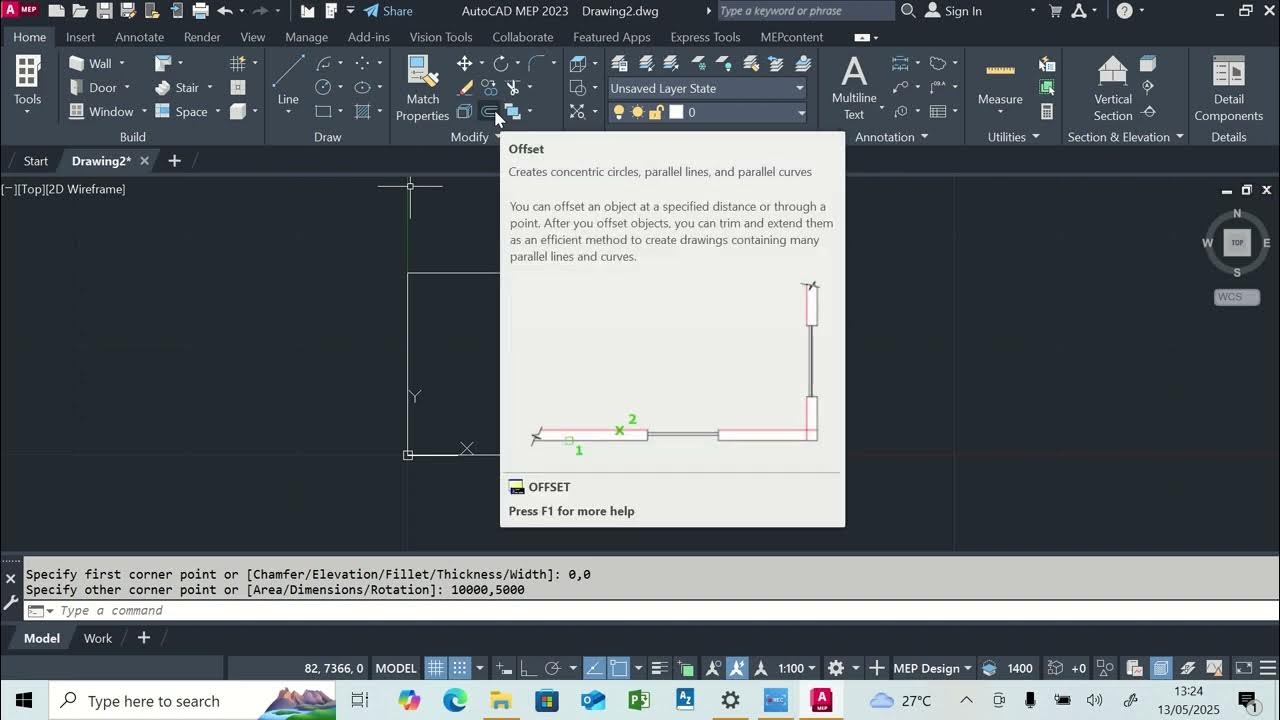
Task: Open the Unsaved Layer State dropdown
Action: [x=798, y=88]
